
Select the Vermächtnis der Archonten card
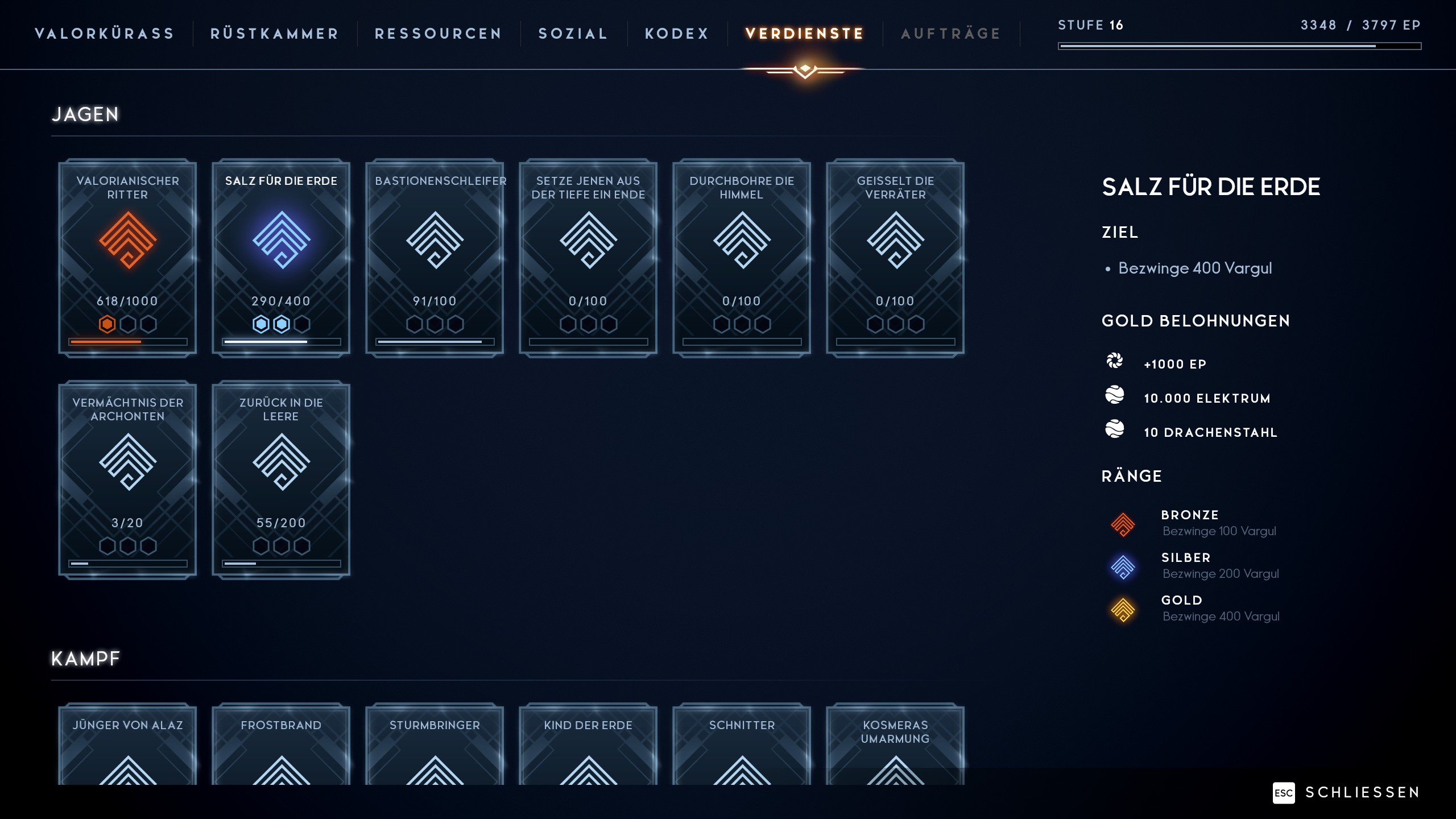(x=127, y=479)
